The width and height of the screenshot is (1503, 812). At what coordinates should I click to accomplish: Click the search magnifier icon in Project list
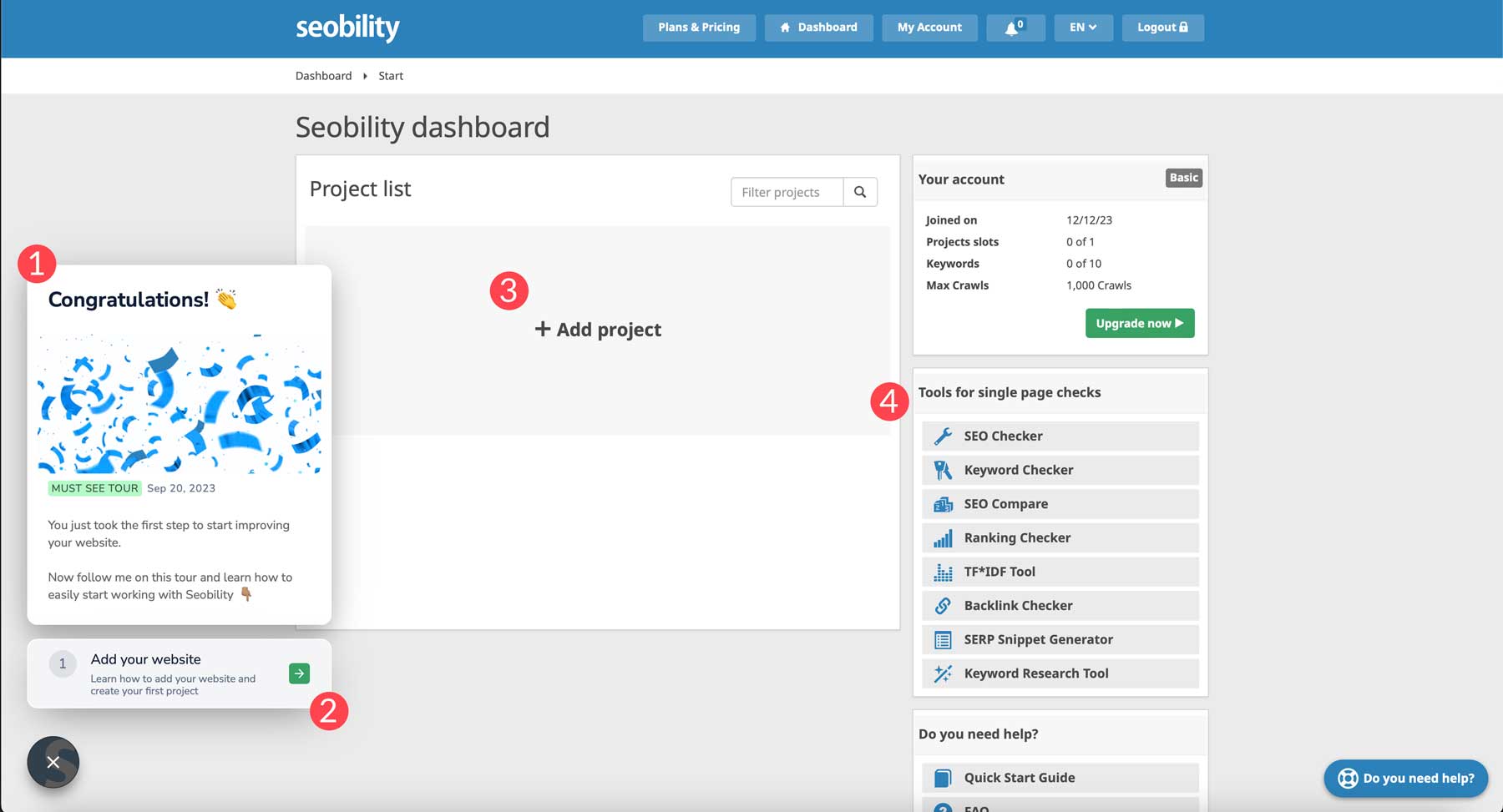[x=859, y=192]
